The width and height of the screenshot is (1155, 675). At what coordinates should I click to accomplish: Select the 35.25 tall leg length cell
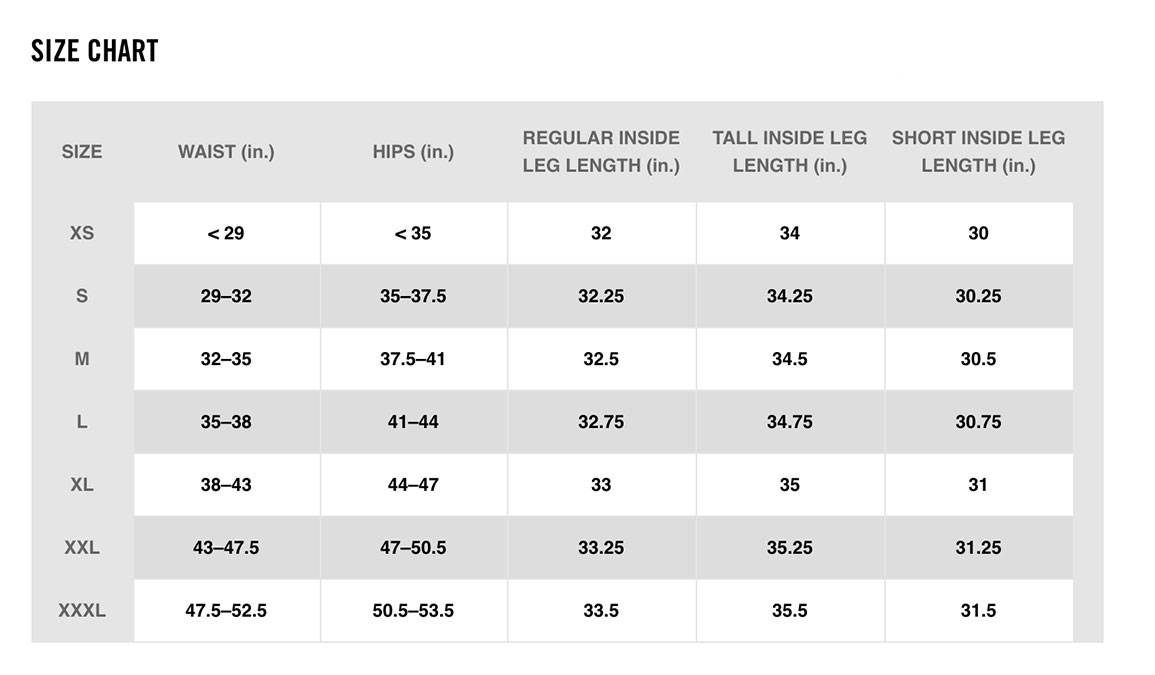(789, 548)
